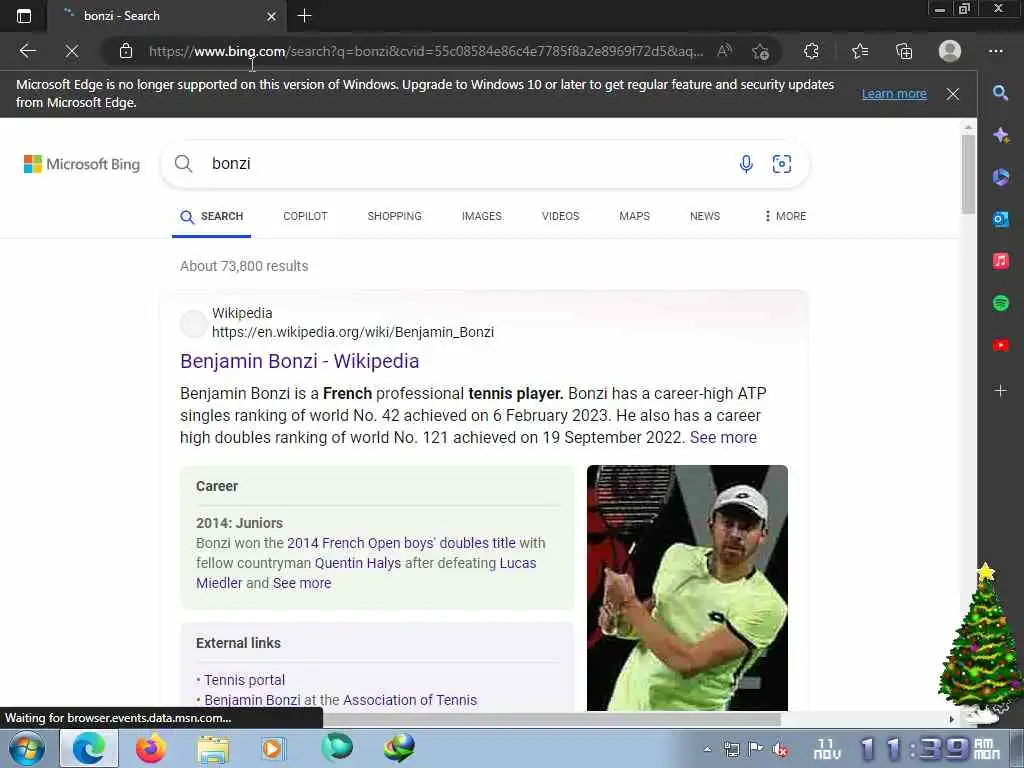Open the Quentin Halys link
The height and width of the screenshot is (768, 1024).
tap(358, 563)
